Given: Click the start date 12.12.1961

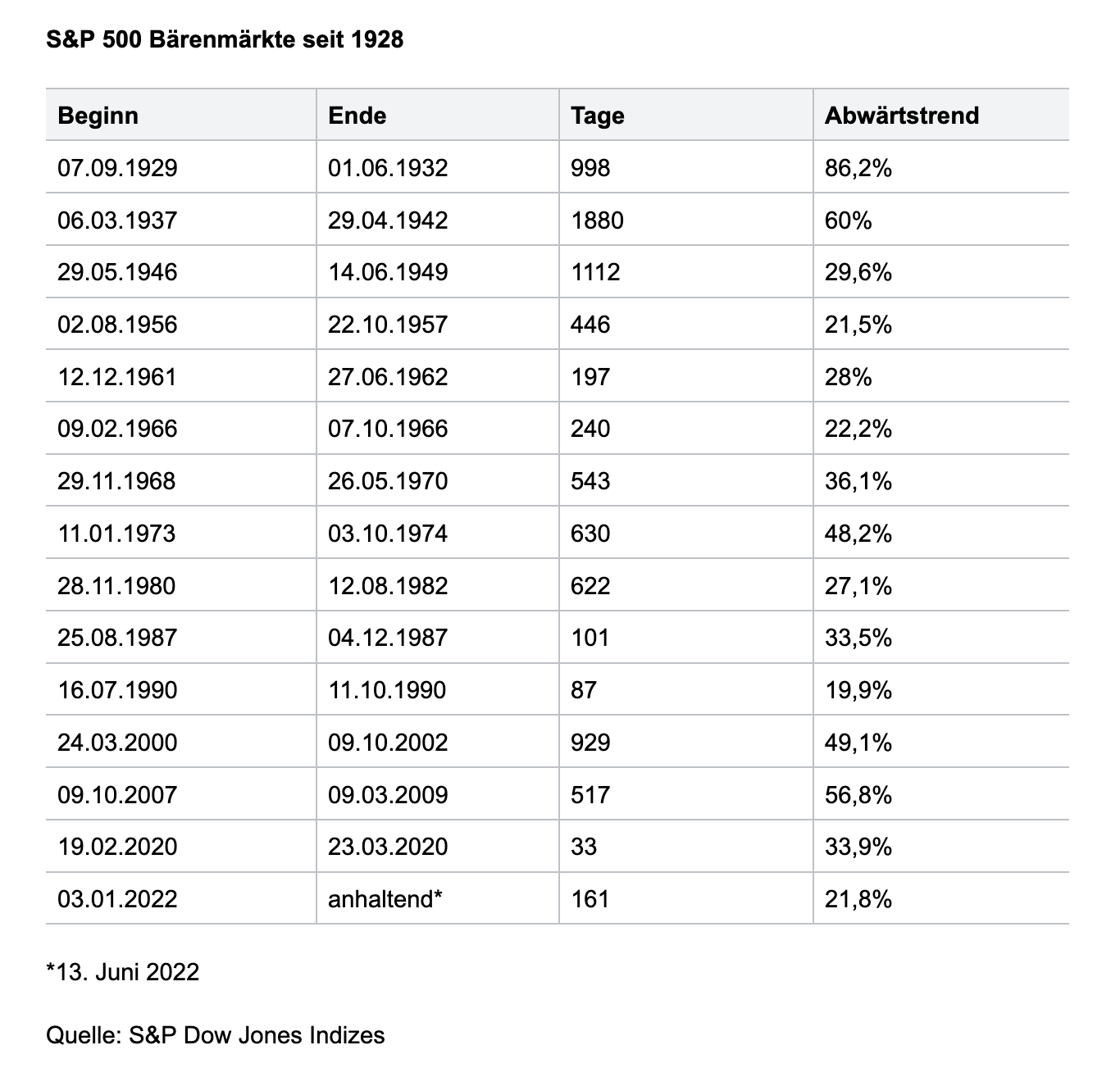Looking at the screenshot, I should click(x=116, y=376).
